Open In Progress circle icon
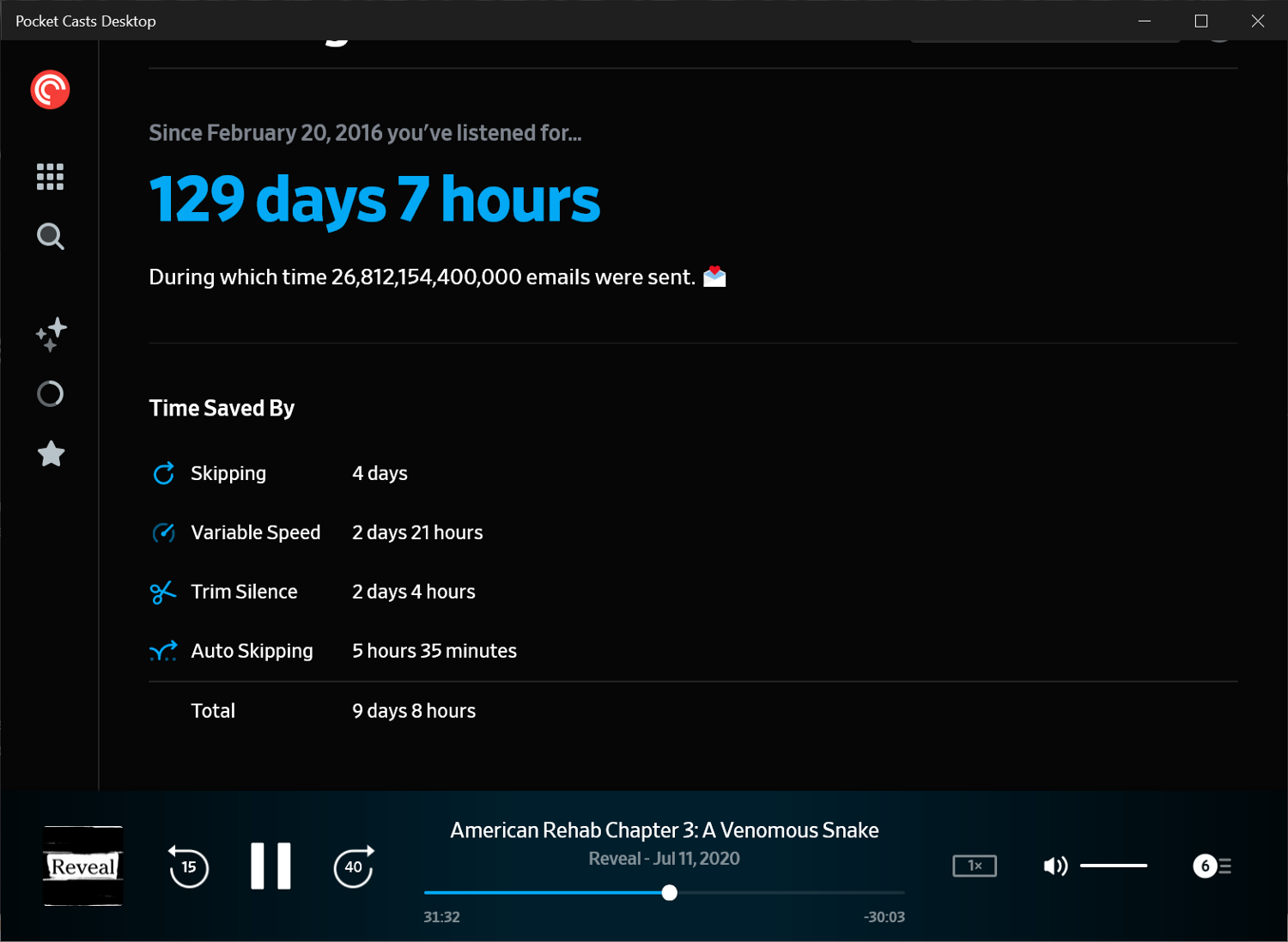 [51, 394]
